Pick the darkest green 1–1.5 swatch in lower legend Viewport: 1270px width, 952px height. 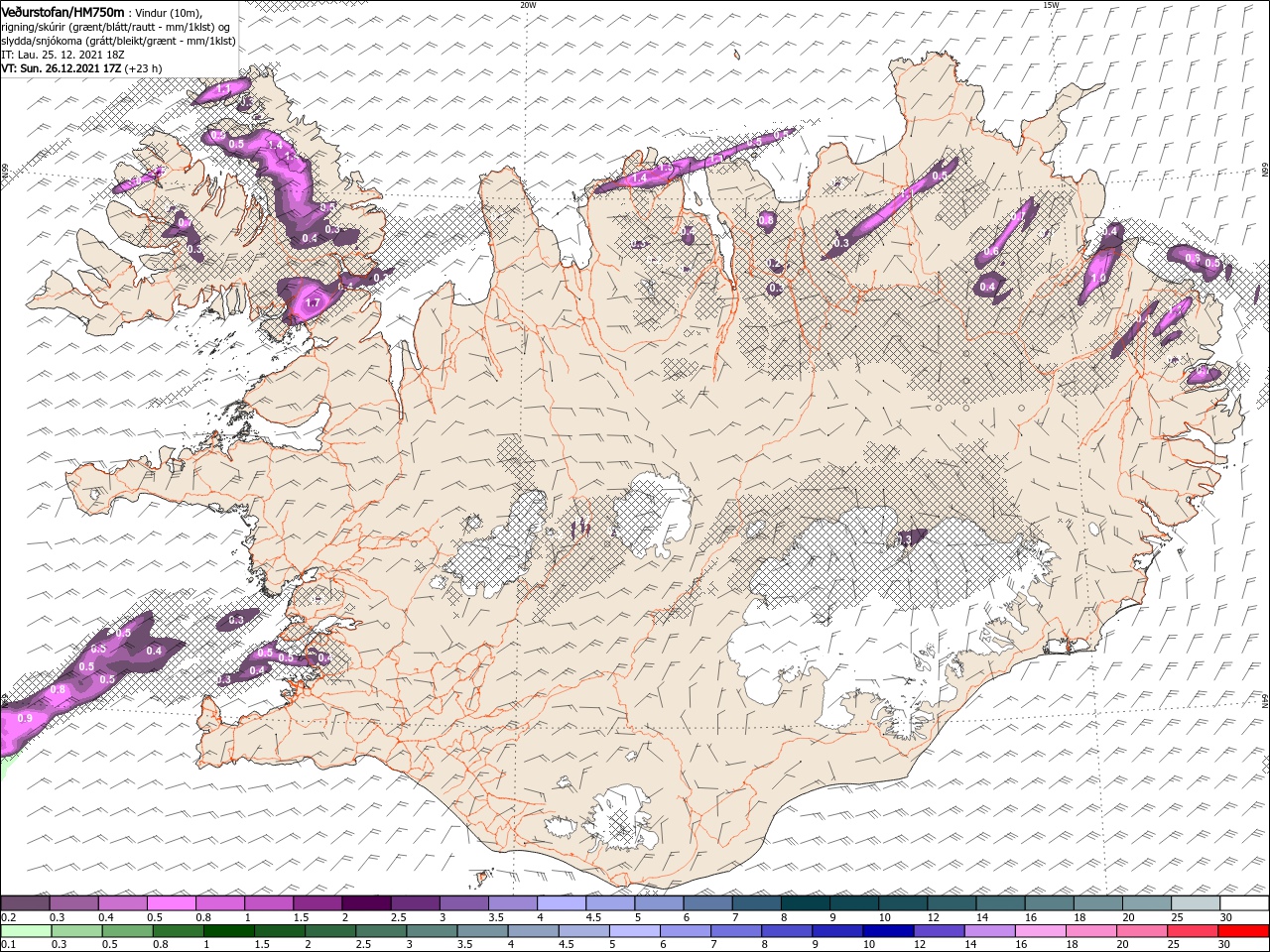228,931
